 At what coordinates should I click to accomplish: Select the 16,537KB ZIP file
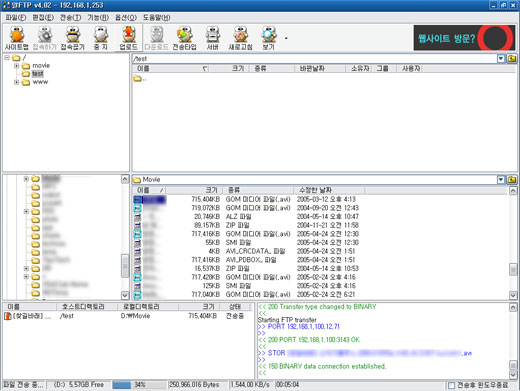(x=245, y=269)
